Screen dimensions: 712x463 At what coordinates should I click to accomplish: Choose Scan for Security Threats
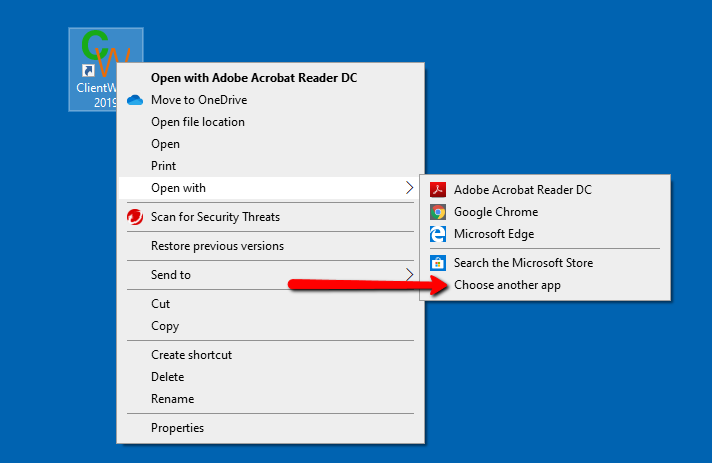coord(271,217)
